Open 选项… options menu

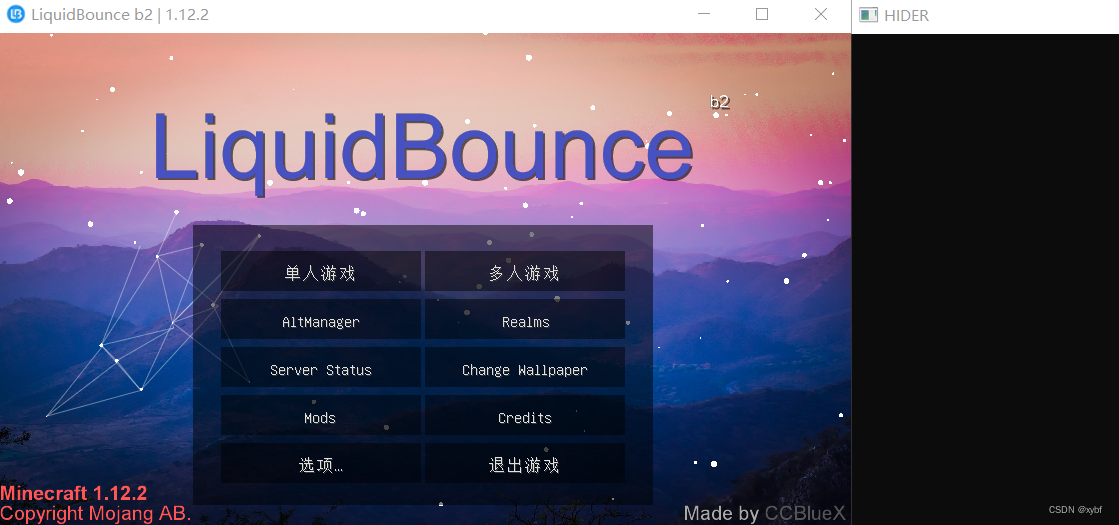coord(320,464)
